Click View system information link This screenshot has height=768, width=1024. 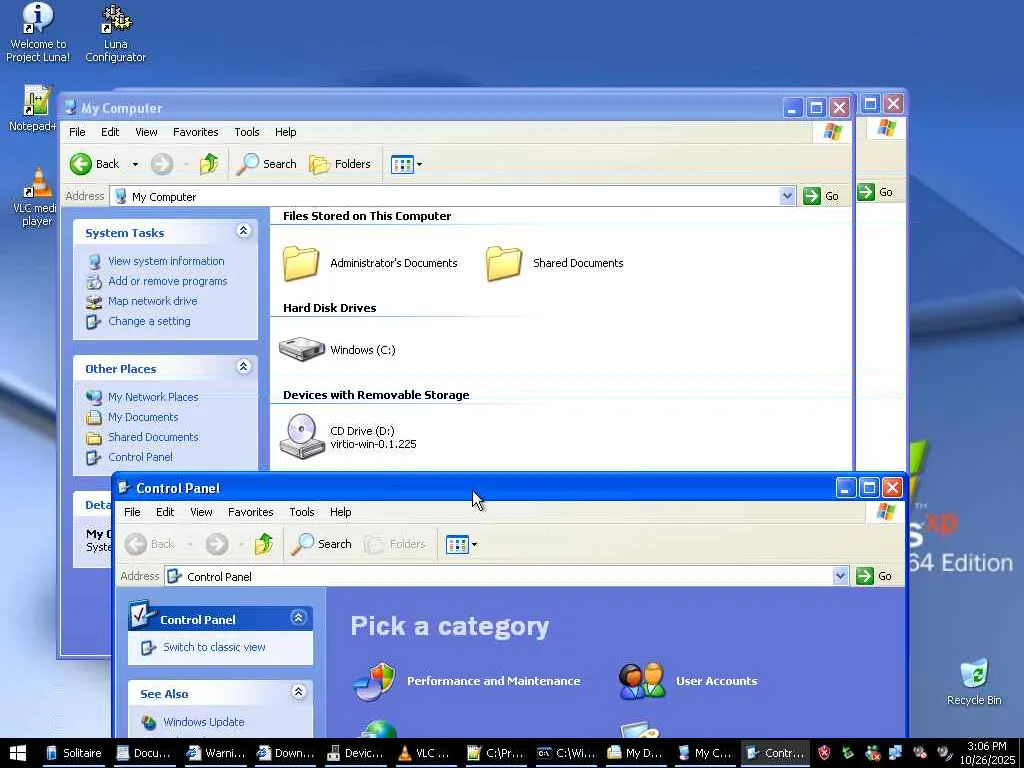[x=166, y=261]
